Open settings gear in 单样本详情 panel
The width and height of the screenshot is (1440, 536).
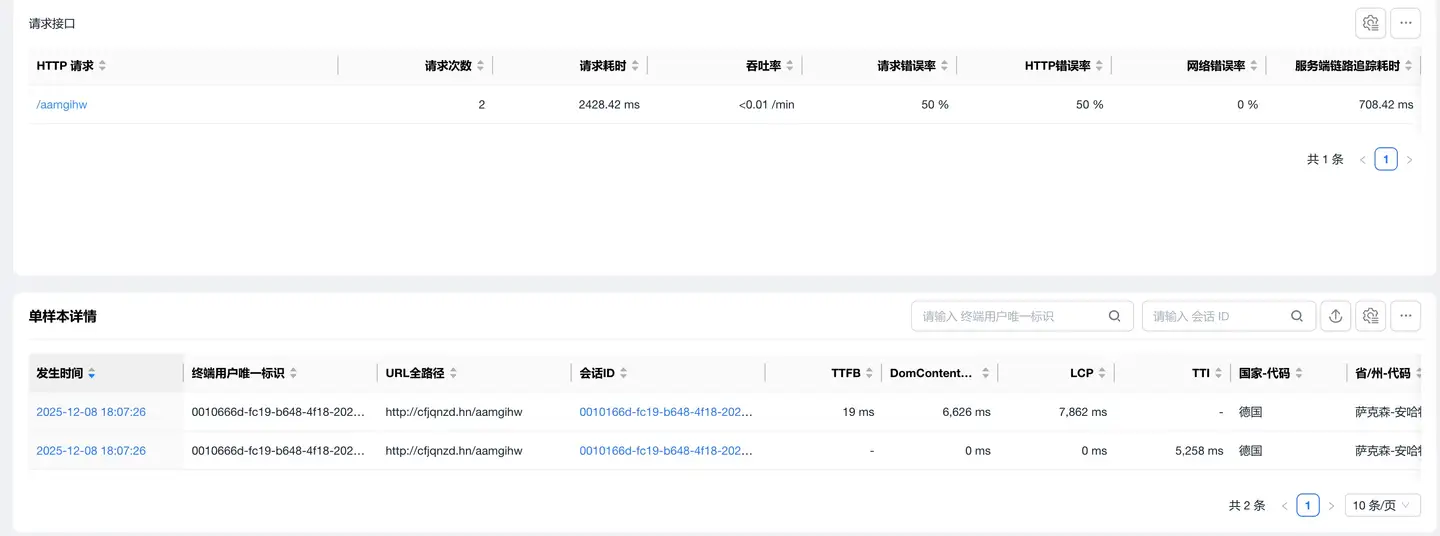1370,316
